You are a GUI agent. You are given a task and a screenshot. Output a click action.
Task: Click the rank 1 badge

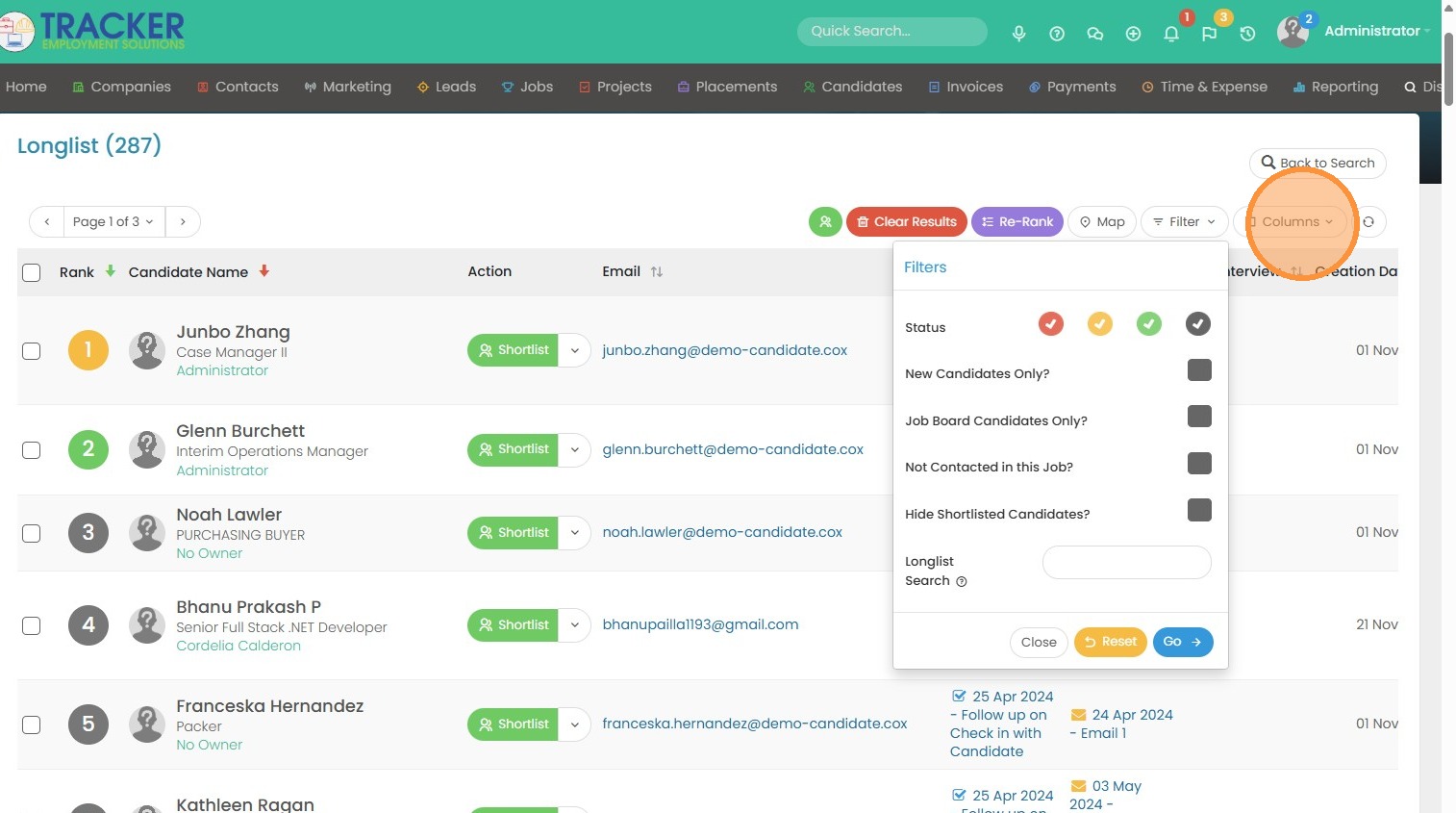click(x=88, y=350)
